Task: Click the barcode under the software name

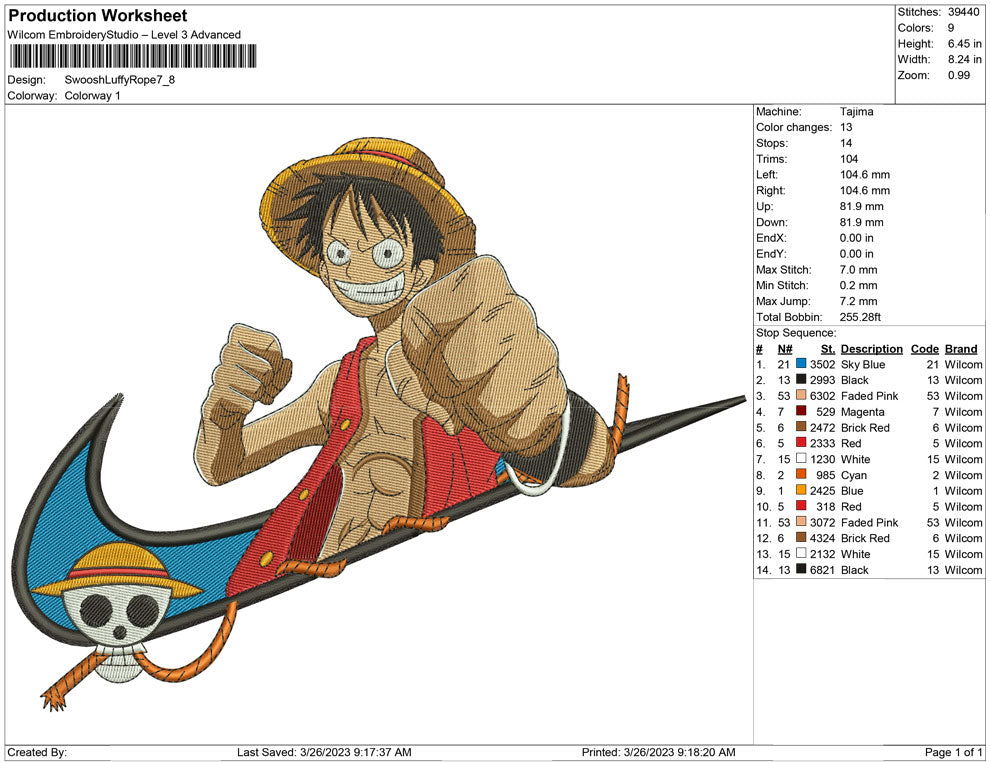Action: tap(132, 56)
